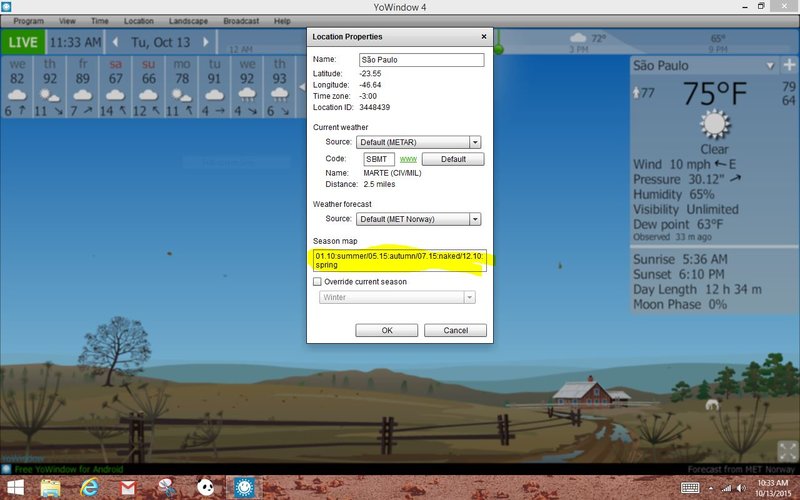Edit the location Name field
Viewport: 800px width, 500px height.
coord(421,60)
